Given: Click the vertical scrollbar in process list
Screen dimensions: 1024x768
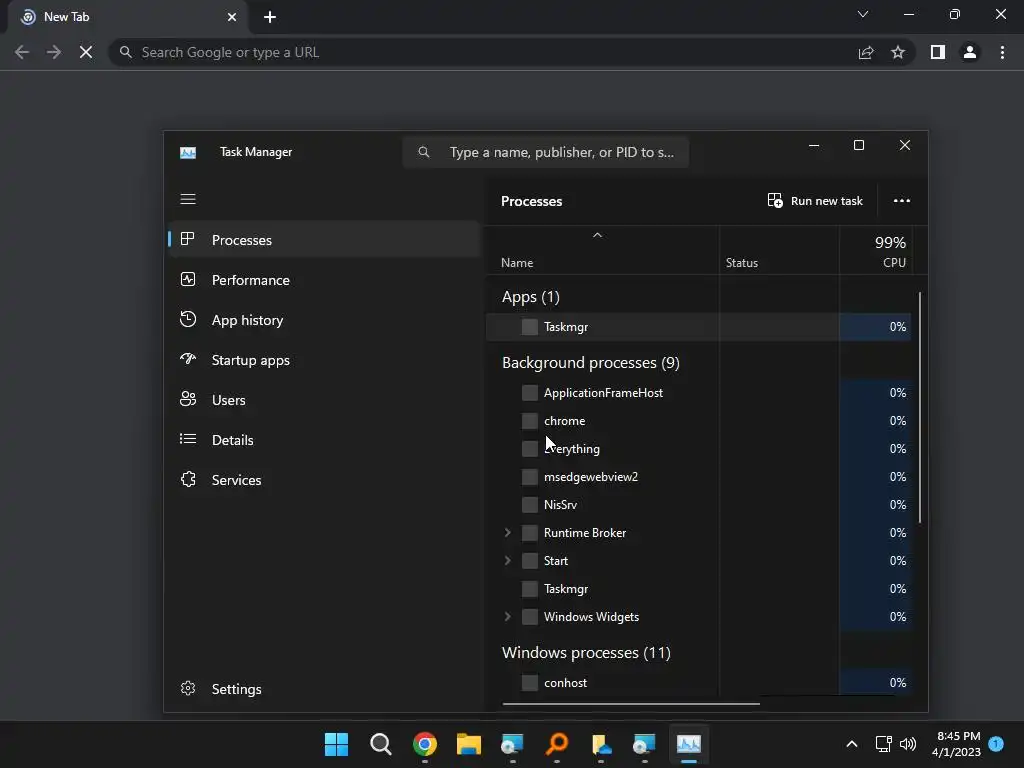Looking at the screenshot, I should 920,408.
